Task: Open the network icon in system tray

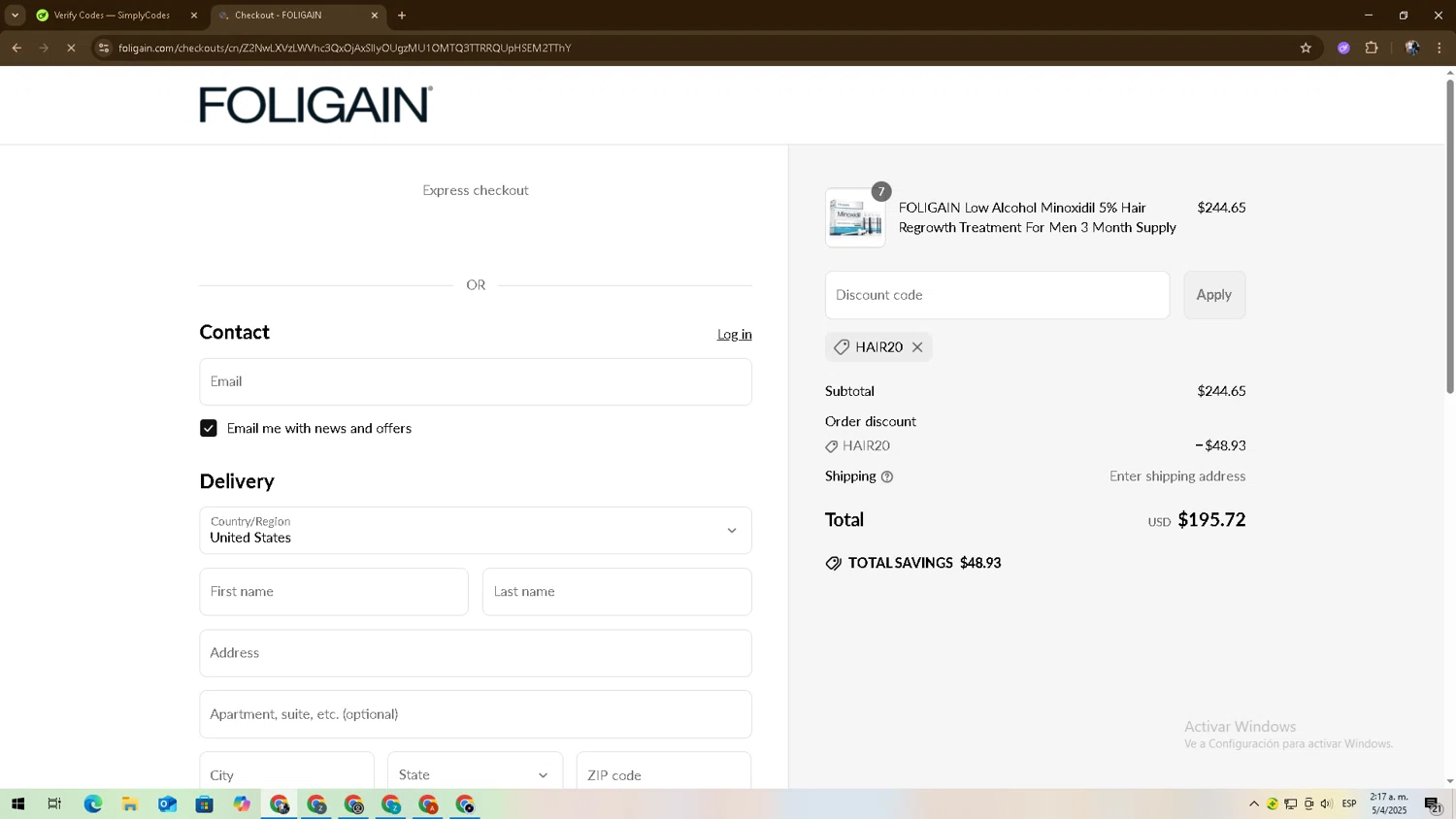Action: 1291,803
